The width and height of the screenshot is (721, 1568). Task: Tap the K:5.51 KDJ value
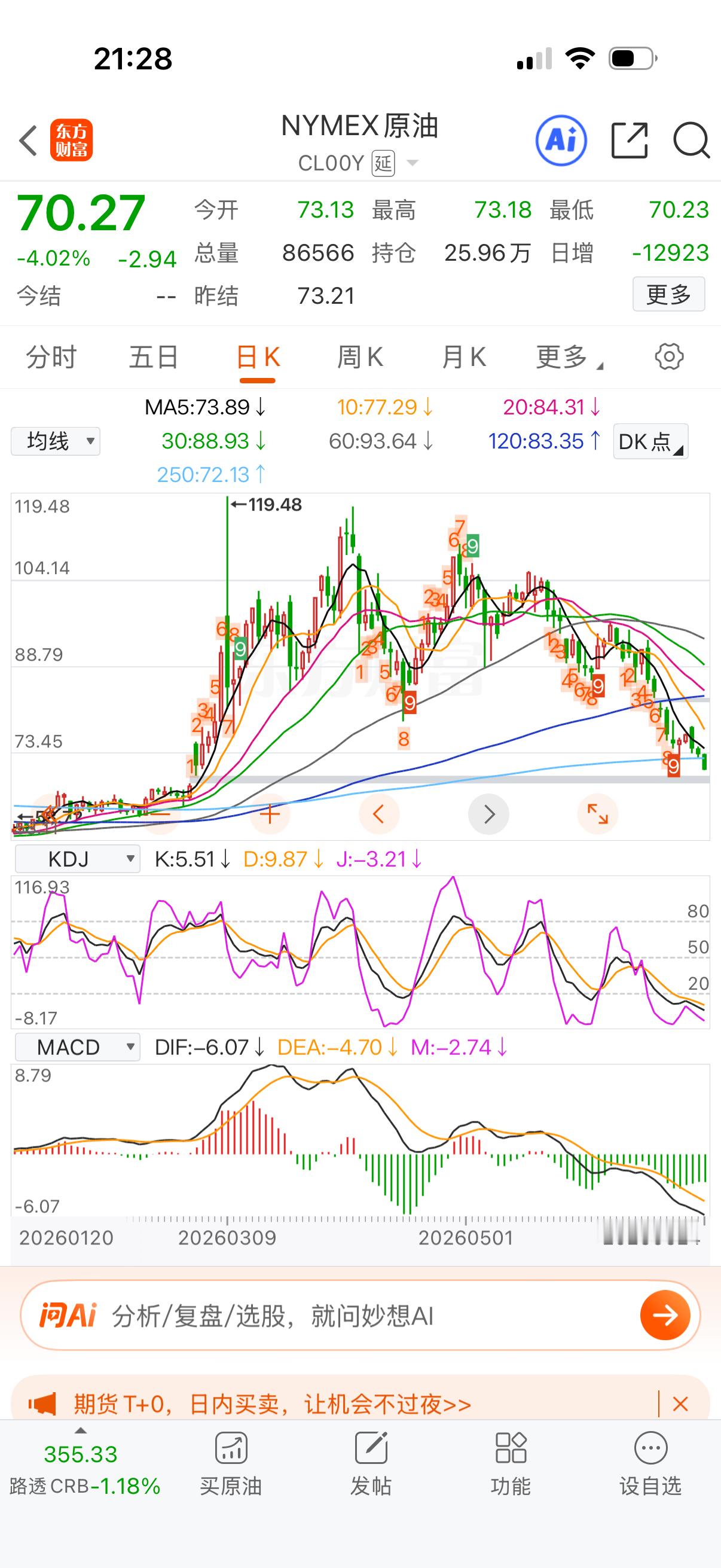(x=193, y=859)
